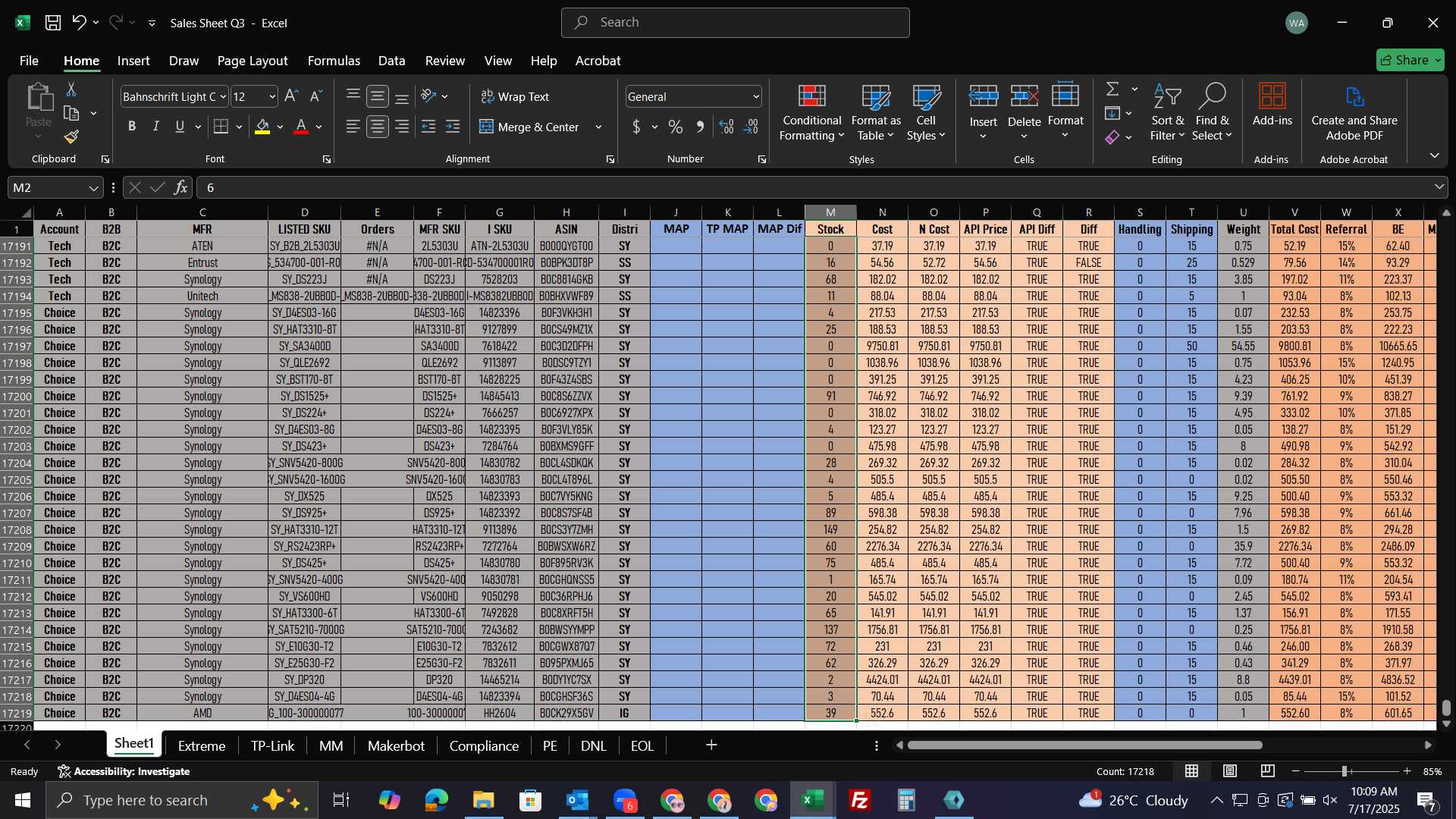
Task: Open Find & Select menu
Action: [x=1212, y=112]
